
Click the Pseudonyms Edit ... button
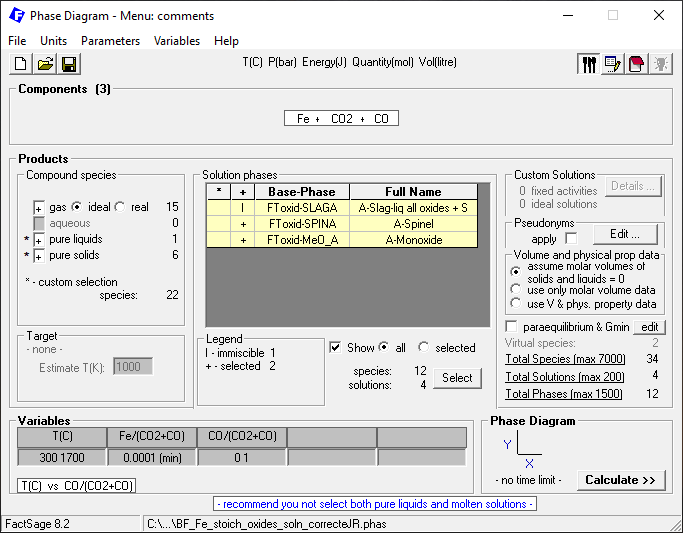coord(625,234)
